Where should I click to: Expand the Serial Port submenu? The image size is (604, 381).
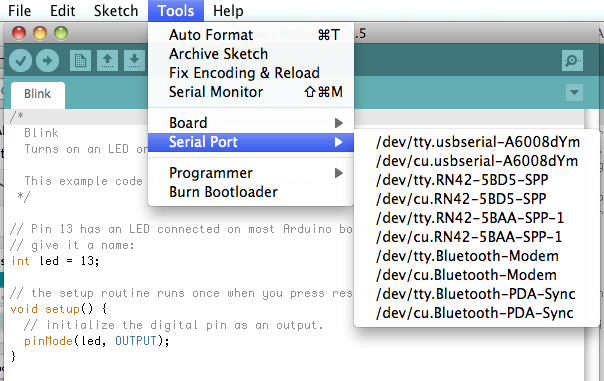pos(251,142)
